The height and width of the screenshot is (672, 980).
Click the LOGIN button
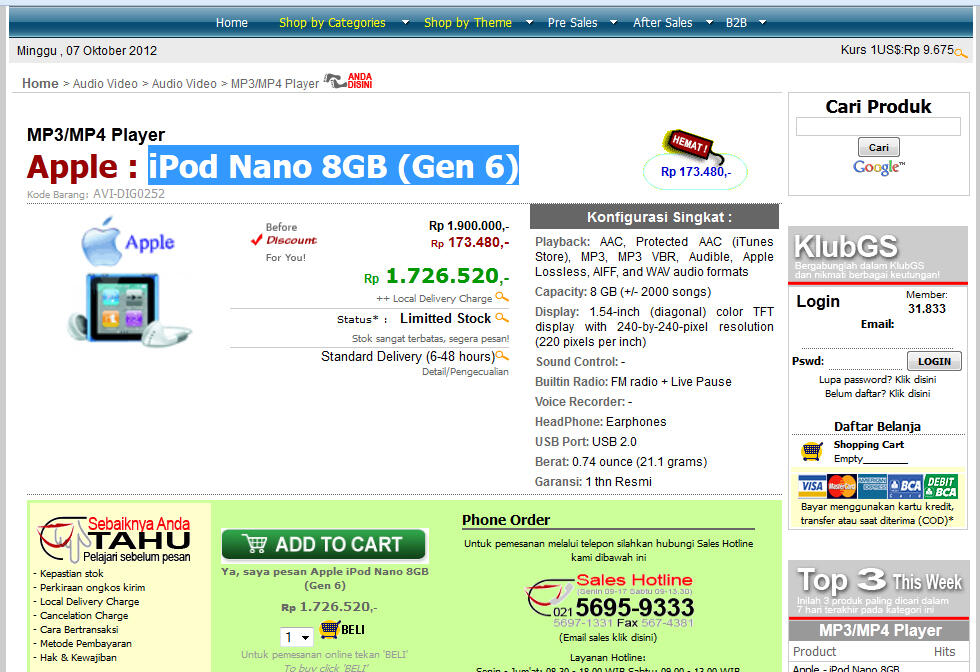point(934,361)
